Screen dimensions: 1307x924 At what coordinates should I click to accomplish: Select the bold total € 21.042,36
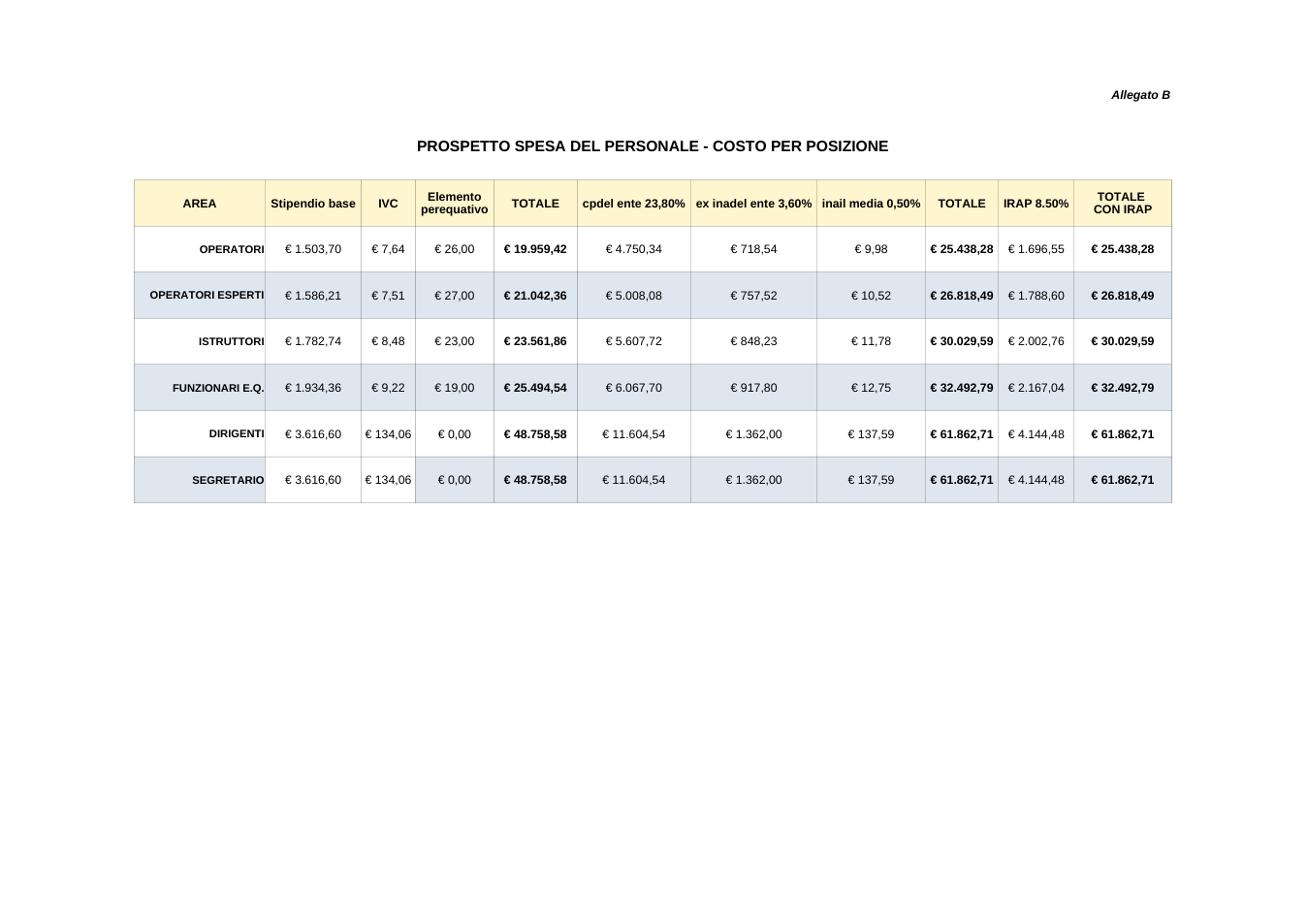click(535, 296)
